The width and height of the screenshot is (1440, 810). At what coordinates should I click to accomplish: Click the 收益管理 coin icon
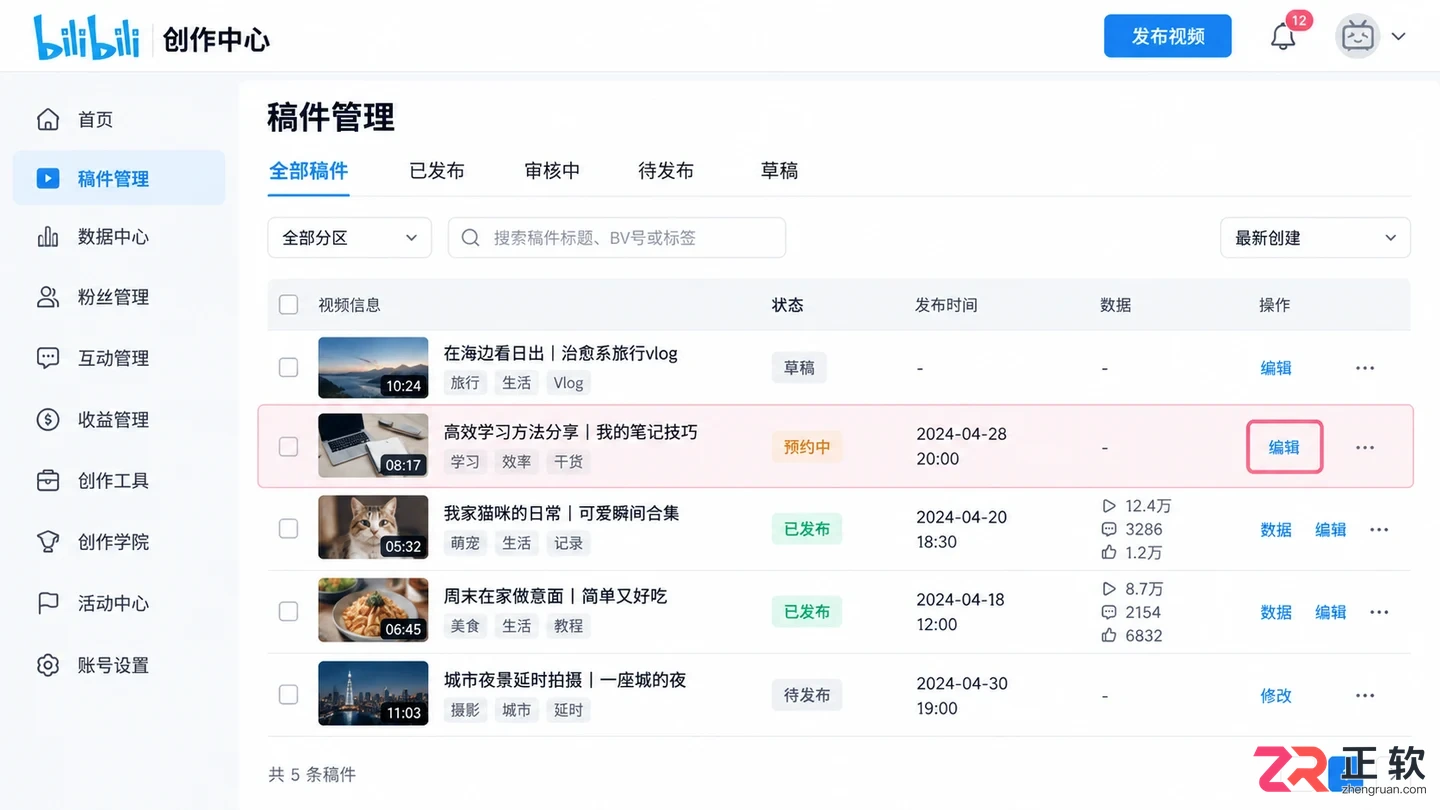click(x=48, y=420)
